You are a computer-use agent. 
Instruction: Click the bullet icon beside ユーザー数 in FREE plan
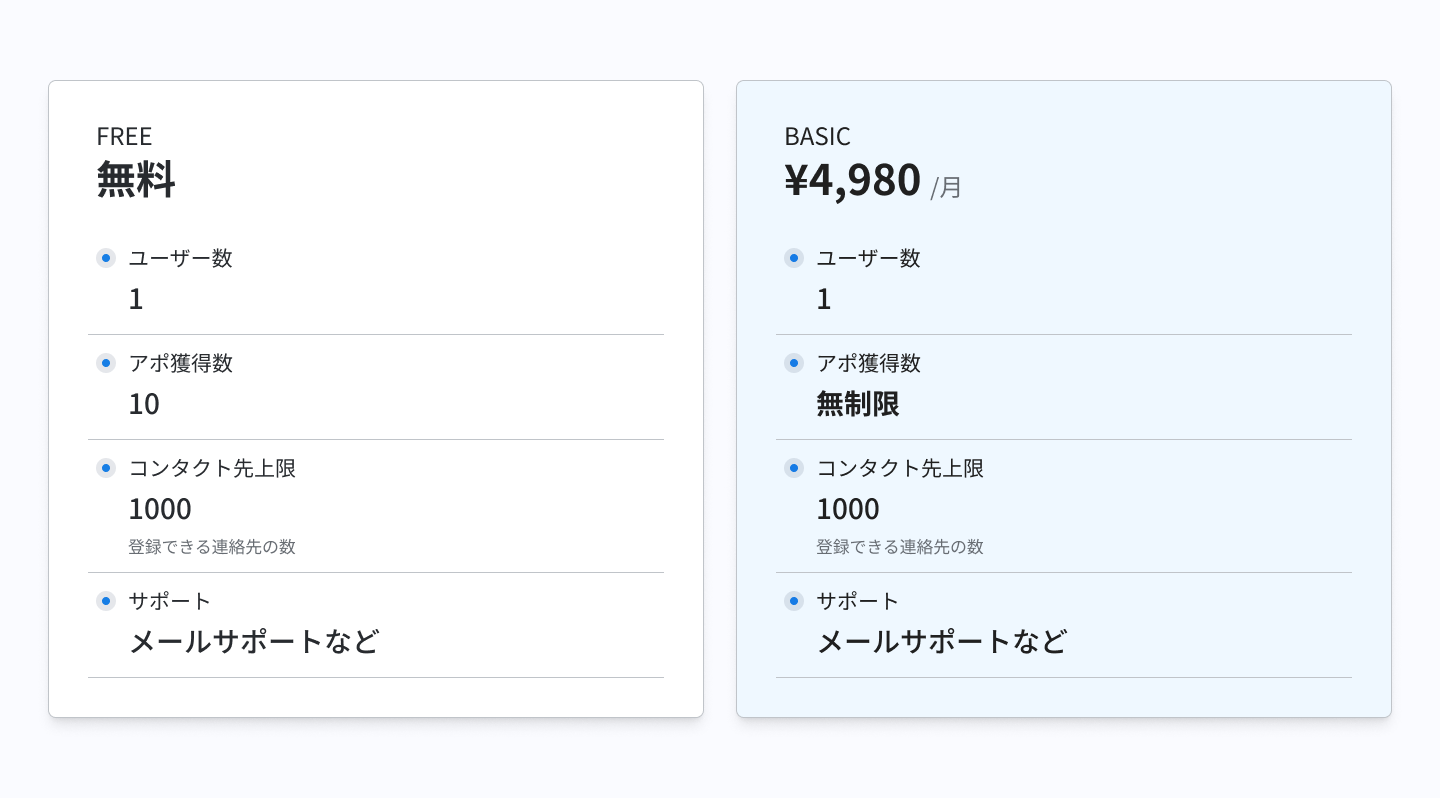106,258
